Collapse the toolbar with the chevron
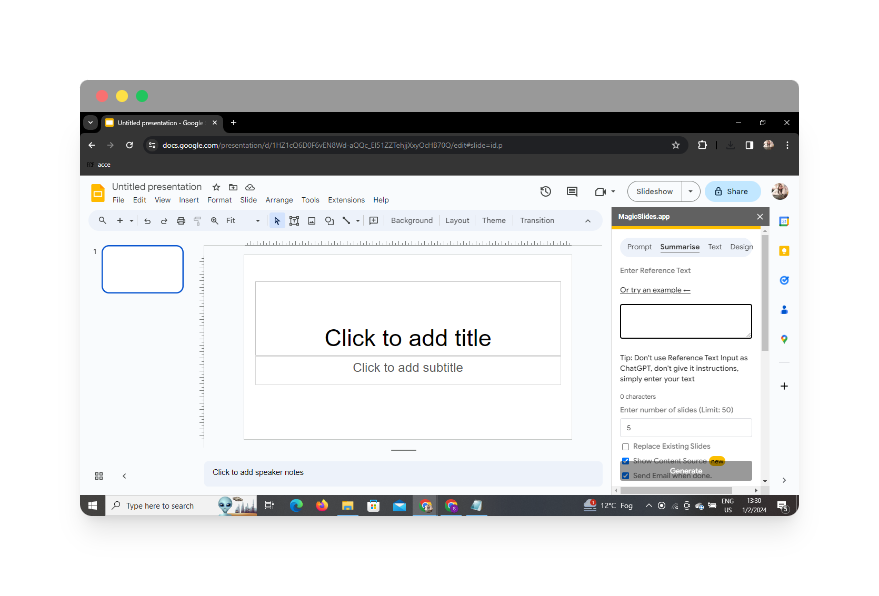 (x=587, y=221)
